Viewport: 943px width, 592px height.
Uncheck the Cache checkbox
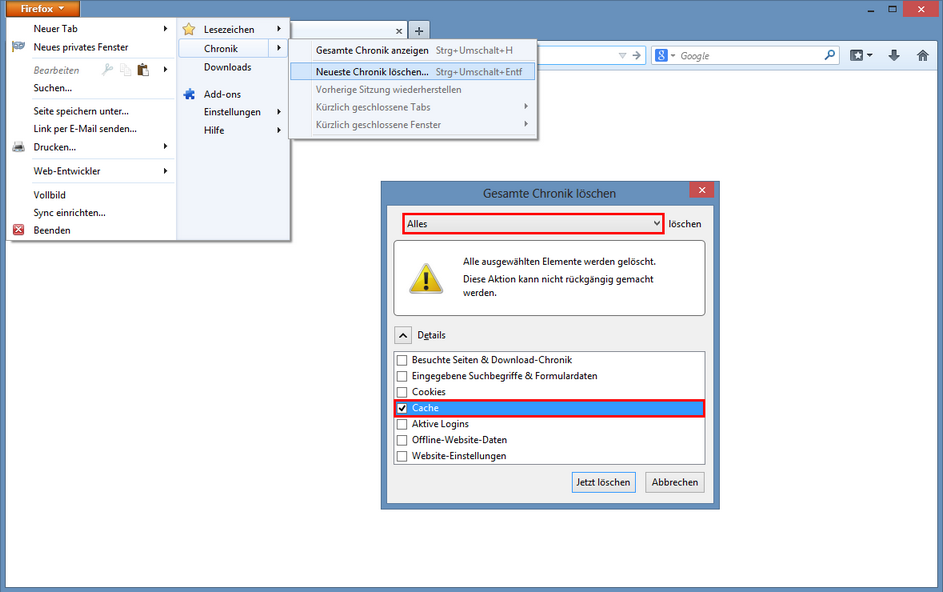(403, 407)
